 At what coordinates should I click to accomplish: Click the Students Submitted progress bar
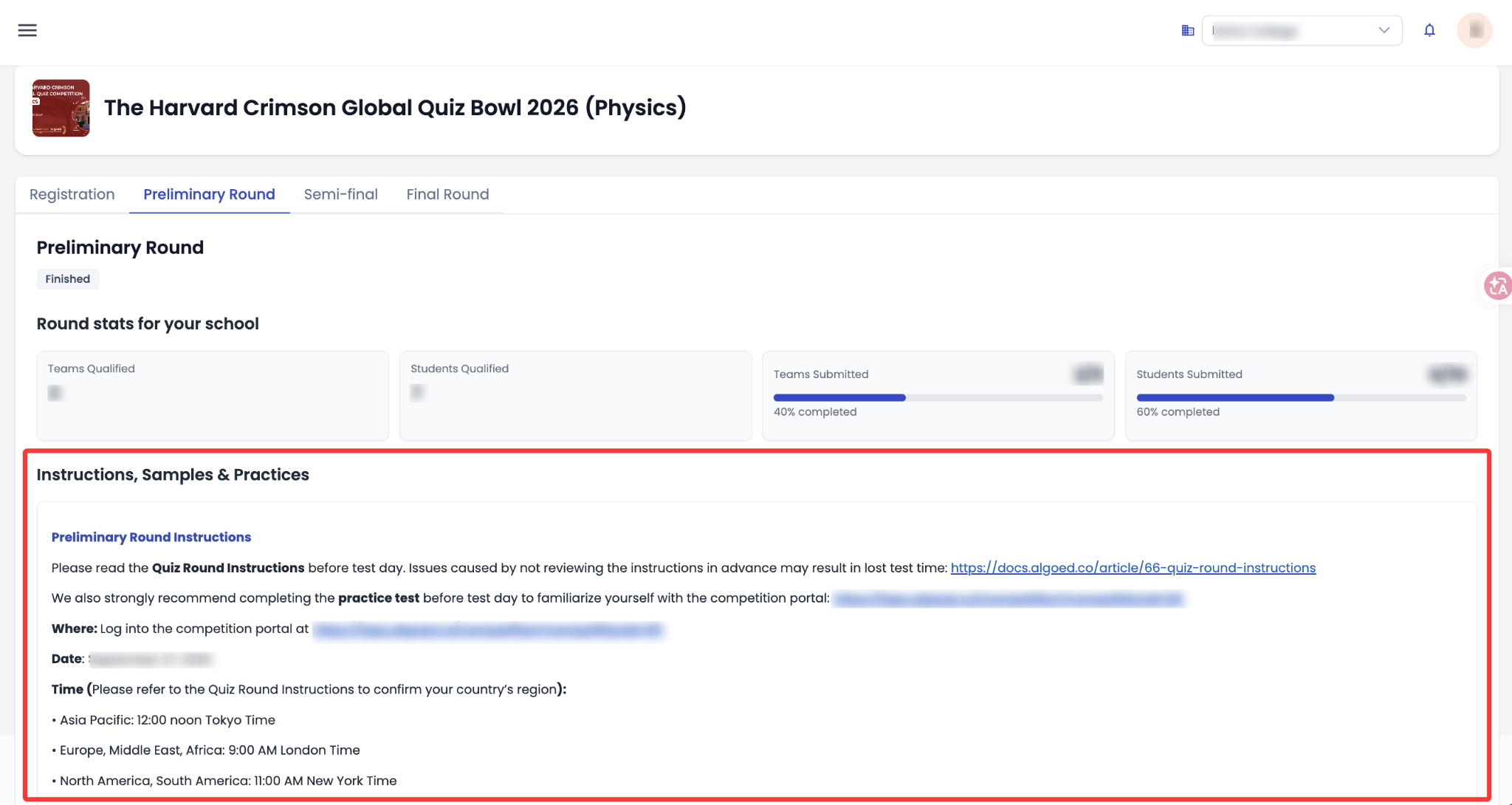[1301, 398]
